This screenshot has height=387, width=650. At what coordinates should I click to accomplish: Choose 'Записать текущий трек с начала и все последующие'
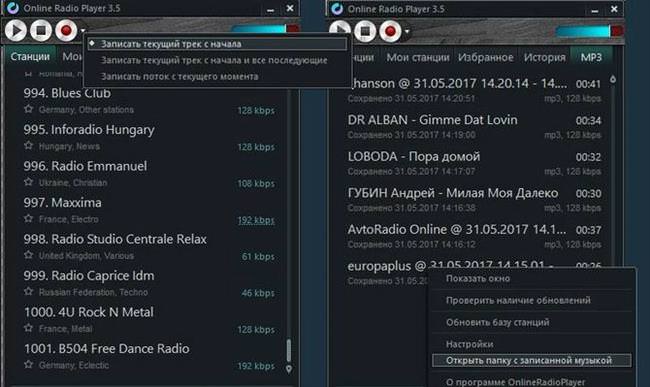pyautogui.click(x=214, y=60)
